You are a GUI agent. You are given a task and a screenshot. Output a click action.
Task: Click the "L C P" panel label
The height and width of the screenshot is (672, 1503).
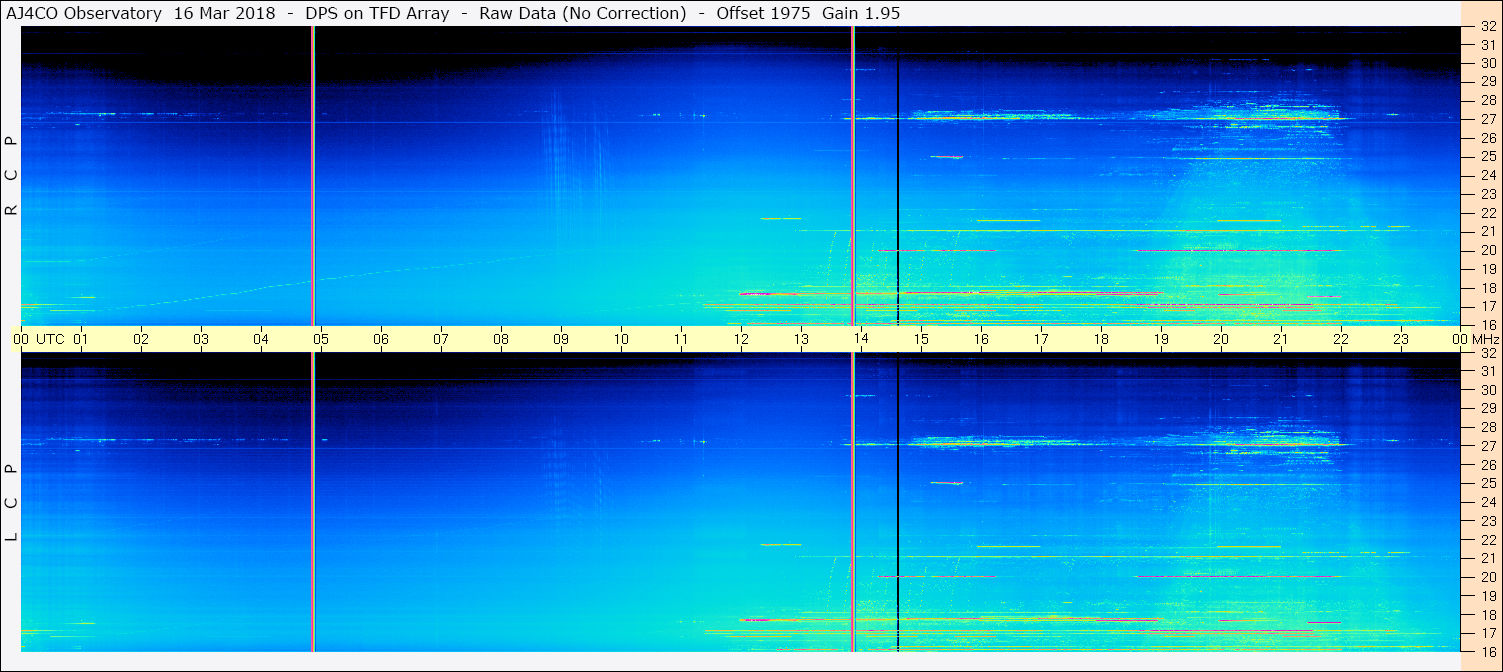point(11,503)
